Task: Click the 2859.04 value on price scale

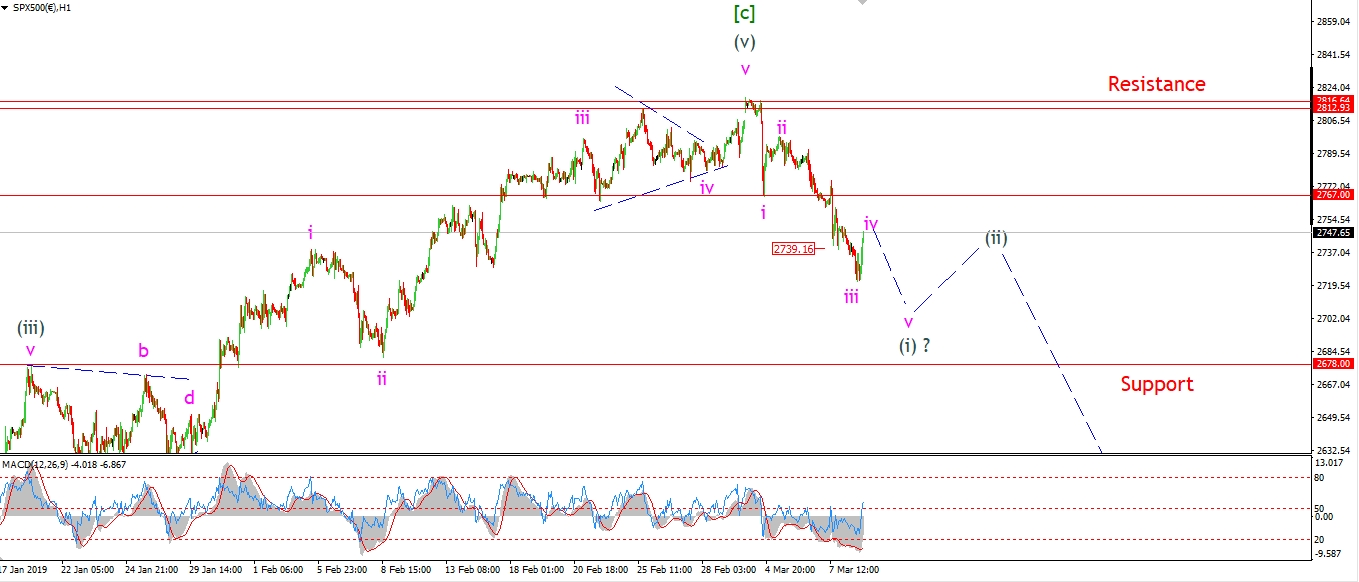Action: (x=1334, y=22)
